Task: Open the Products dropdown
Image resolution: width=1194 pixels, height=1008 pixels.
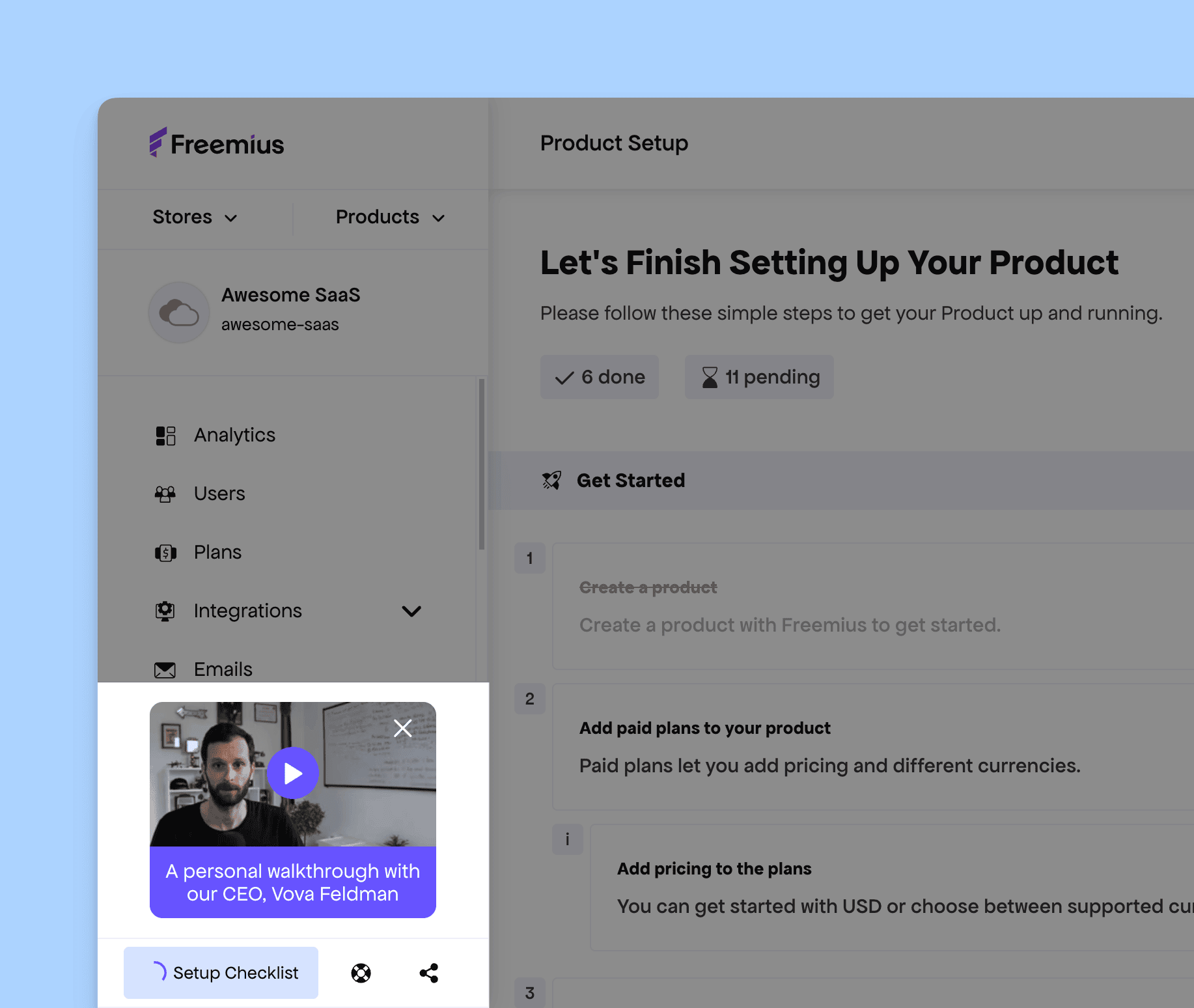Action: [x=390, y=217]
